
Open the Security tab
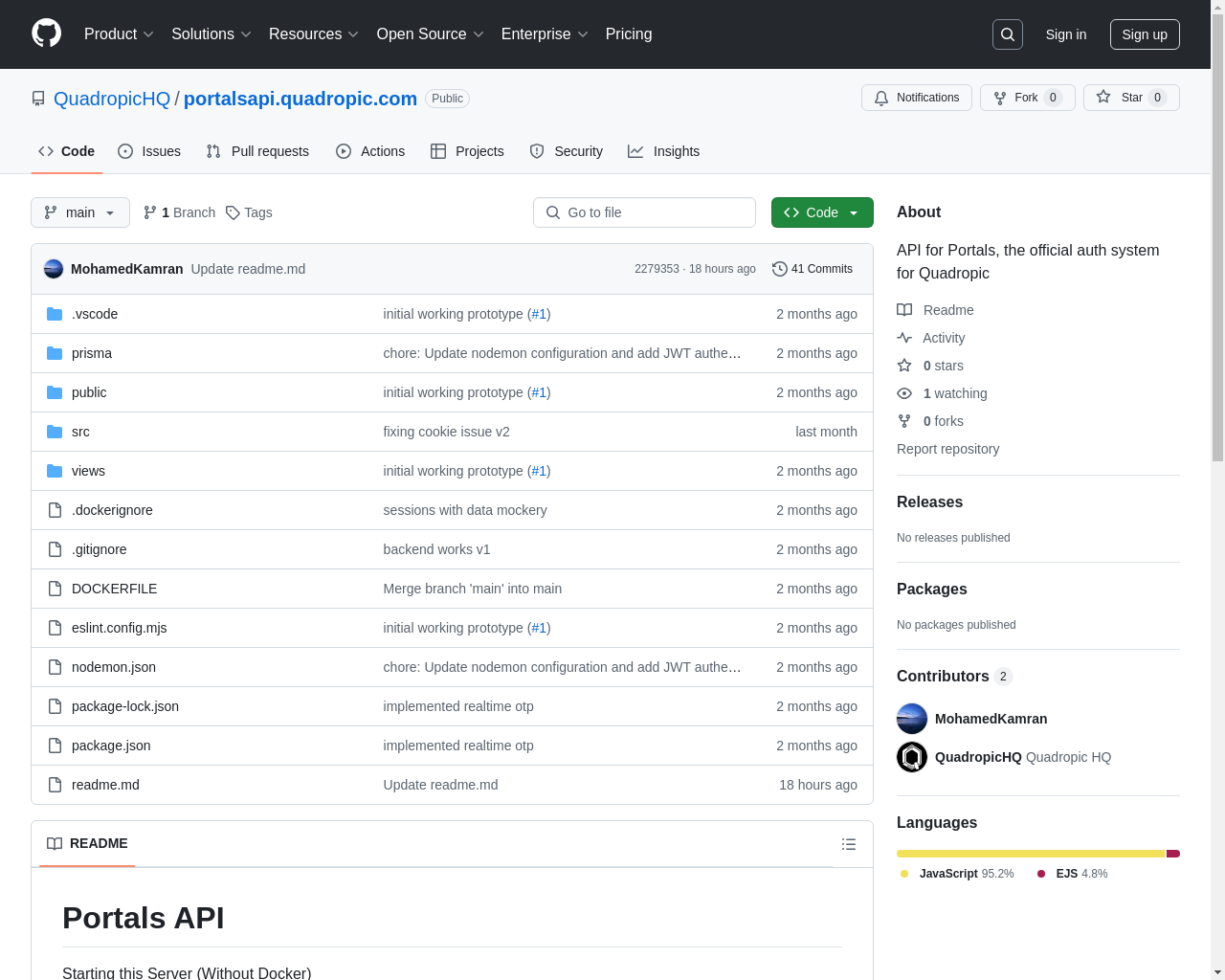pyautogui.click(x=567, y=151)
